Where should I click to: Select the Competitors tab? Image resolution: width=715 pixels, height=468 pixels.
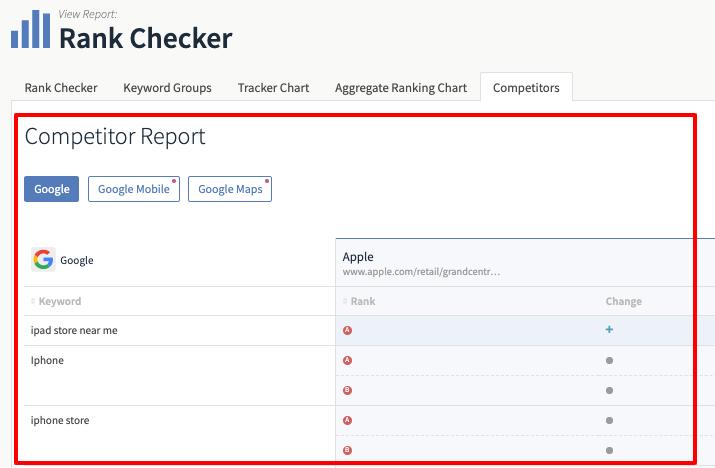[526, 87]
